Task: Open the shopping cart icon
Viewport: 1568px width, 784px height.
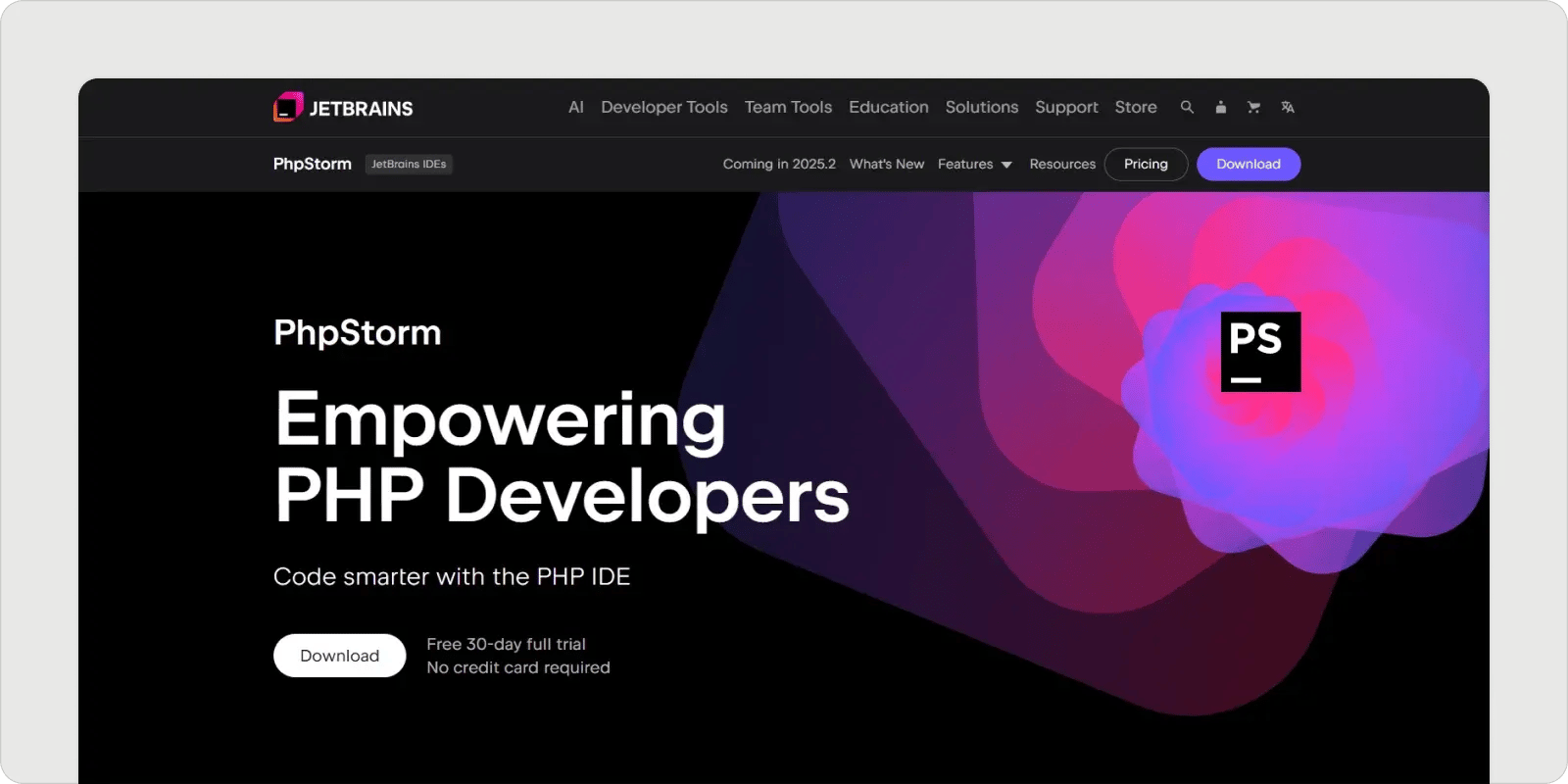Action: [1253, 107]
